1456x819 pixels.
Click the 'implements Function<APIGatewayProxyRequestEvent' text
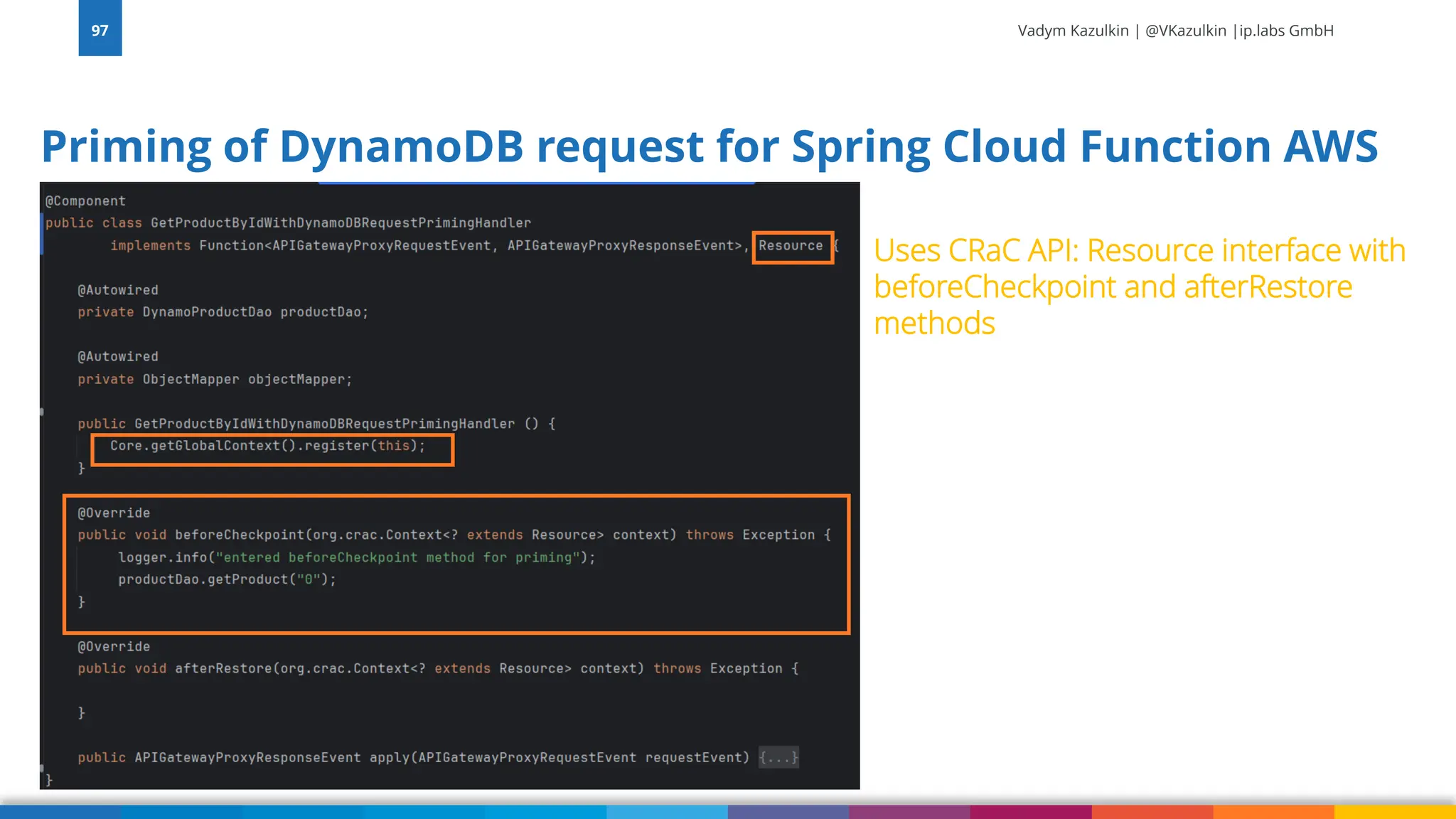(x=301, y=246)
